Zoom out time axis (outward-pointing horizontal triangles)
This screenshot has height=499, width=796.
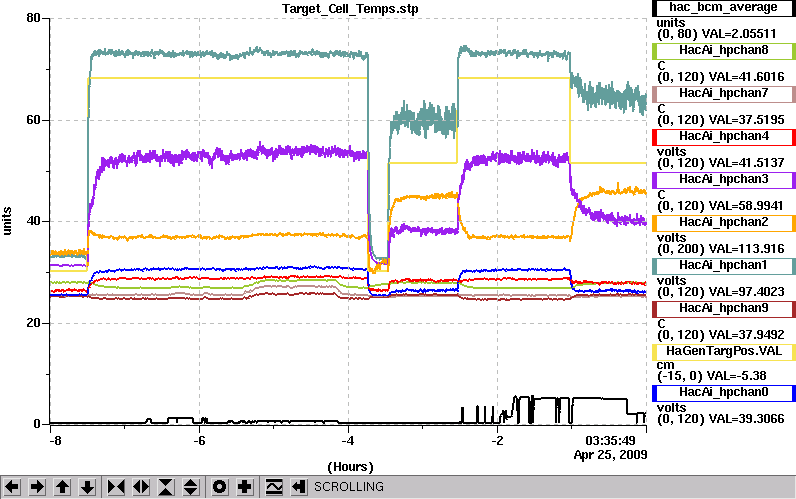[141, 487]
